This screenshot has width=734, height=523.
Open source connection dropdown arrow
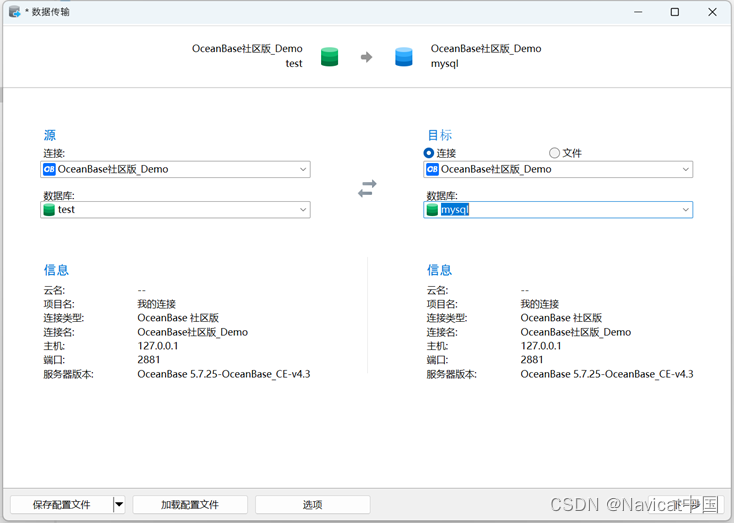(x=303, y=169)
